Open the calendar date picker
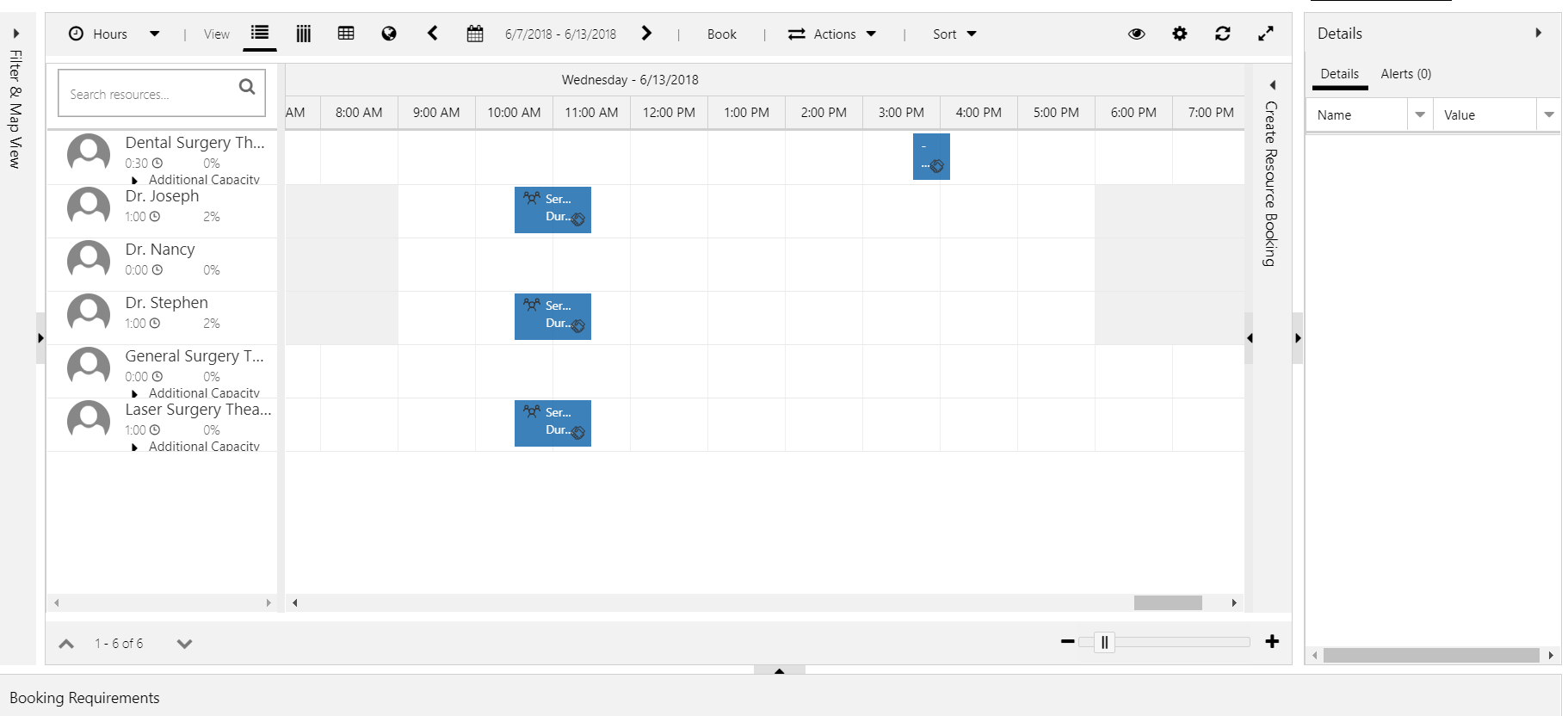Screen dimensions: 1568x716 [x=475, y=34]
